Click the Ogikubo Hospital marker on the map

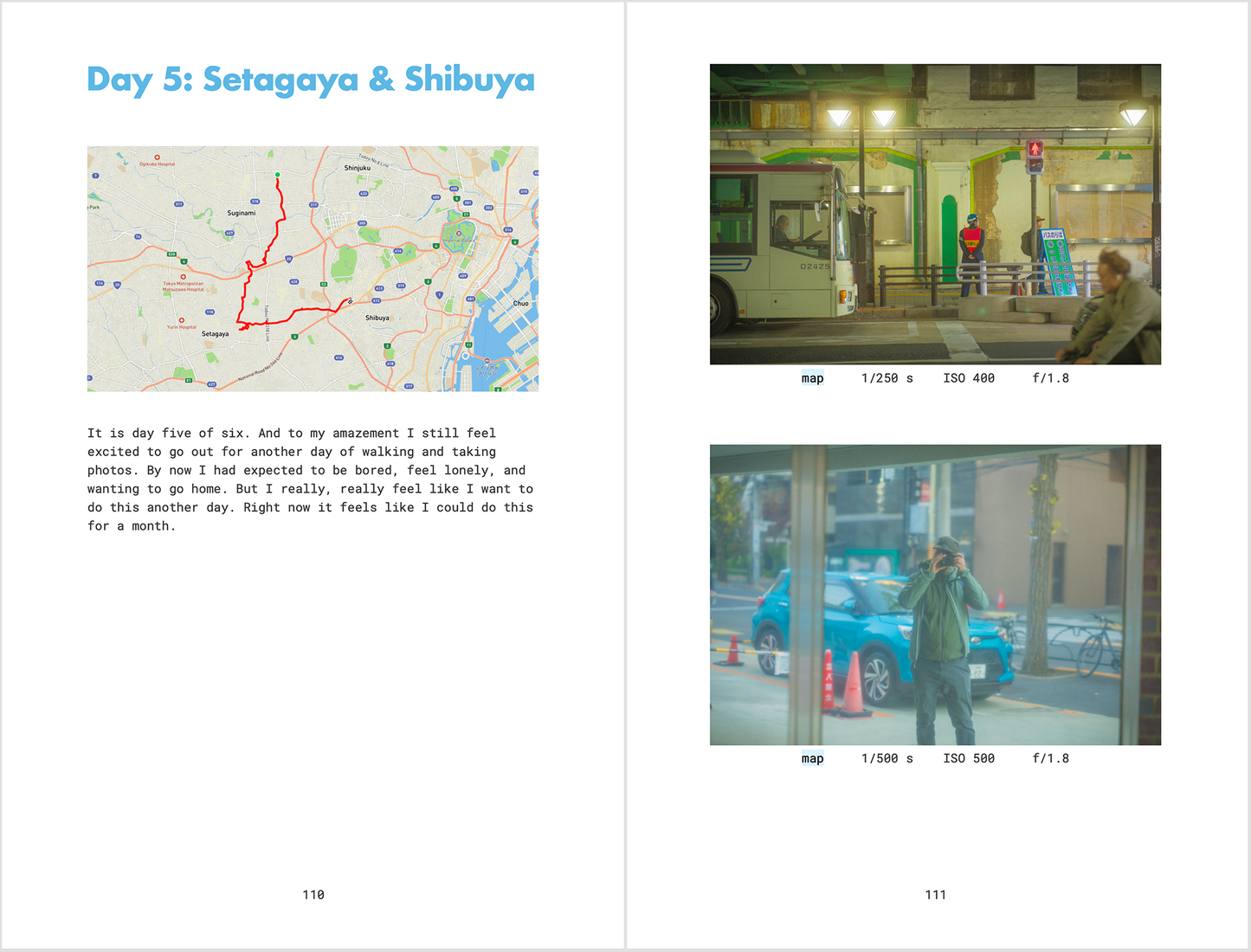click(158, 158)
